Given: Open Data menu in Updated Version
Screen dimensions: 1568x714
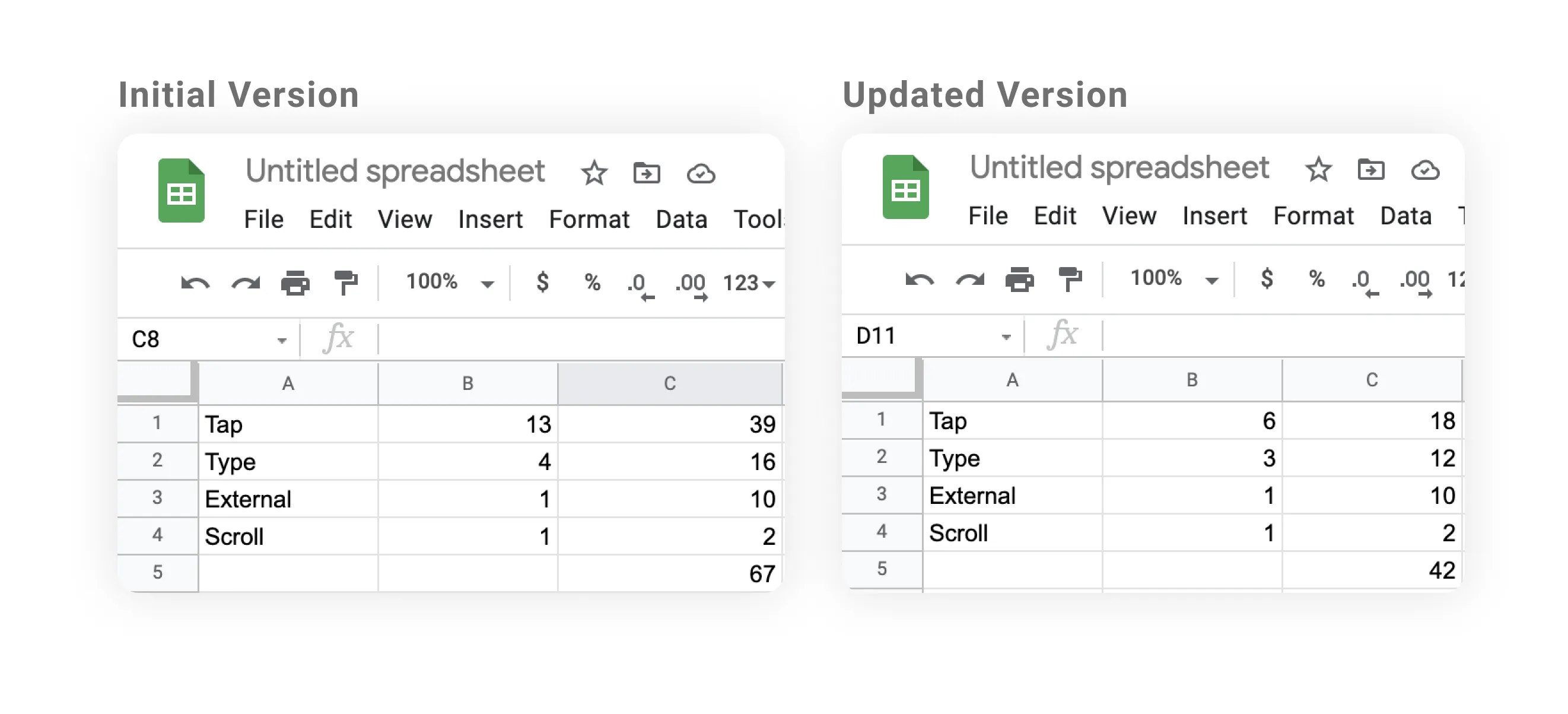Looking at the screenshot, I should [1405, 216].
